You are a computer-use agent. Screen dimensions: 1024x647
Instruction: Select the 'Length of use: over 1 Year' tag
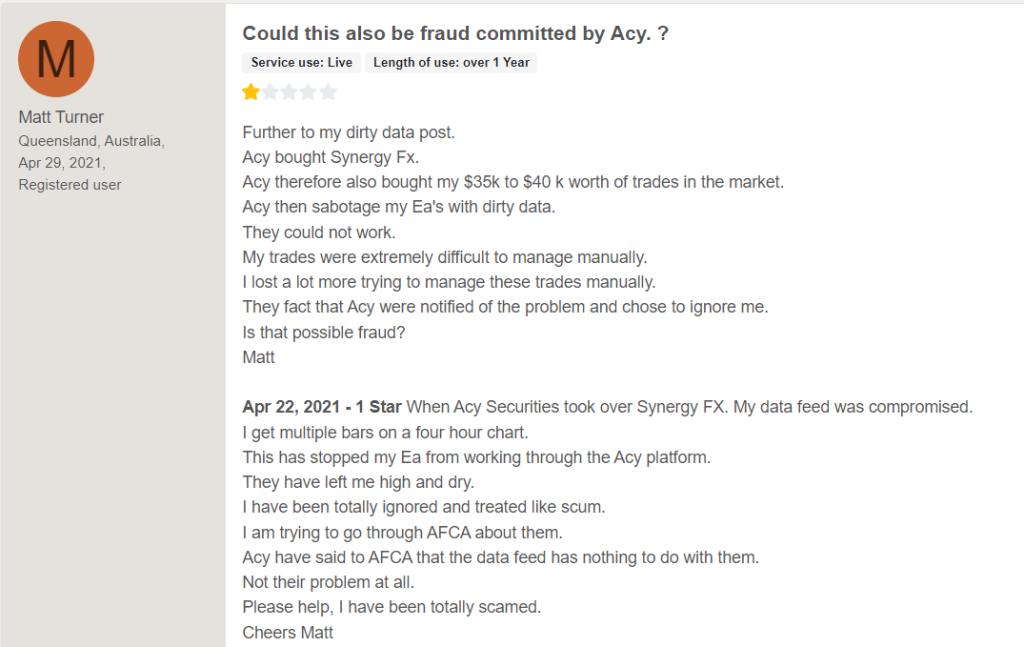451,63
